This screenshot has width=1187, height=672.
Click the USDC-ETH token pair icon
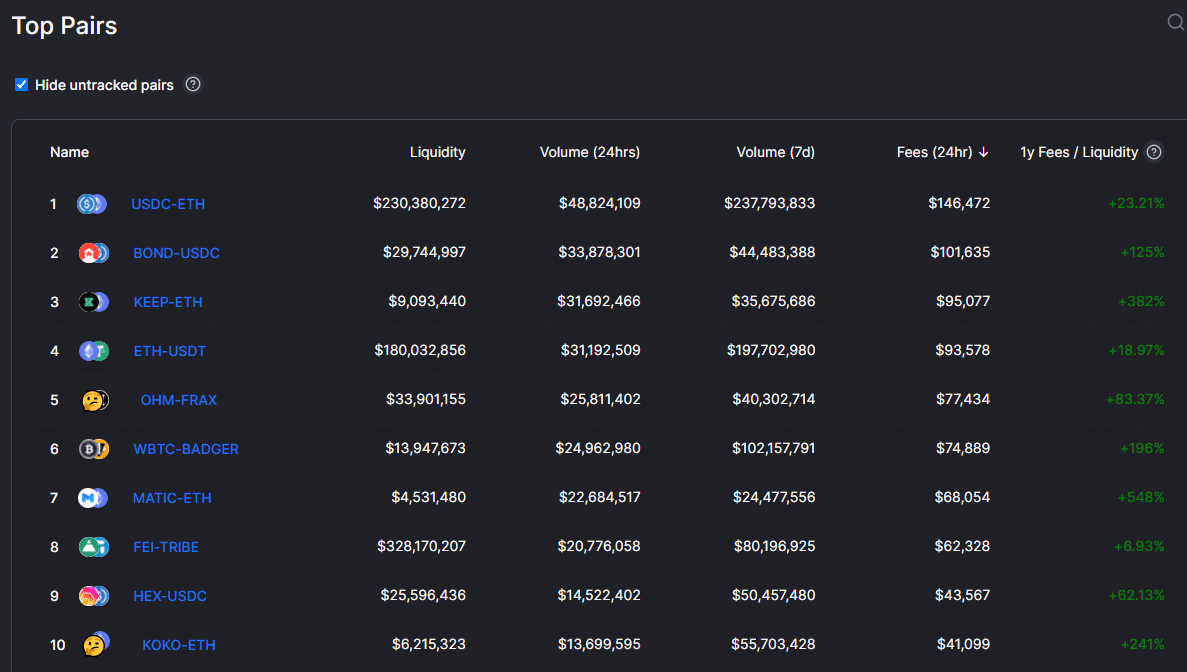92,204
